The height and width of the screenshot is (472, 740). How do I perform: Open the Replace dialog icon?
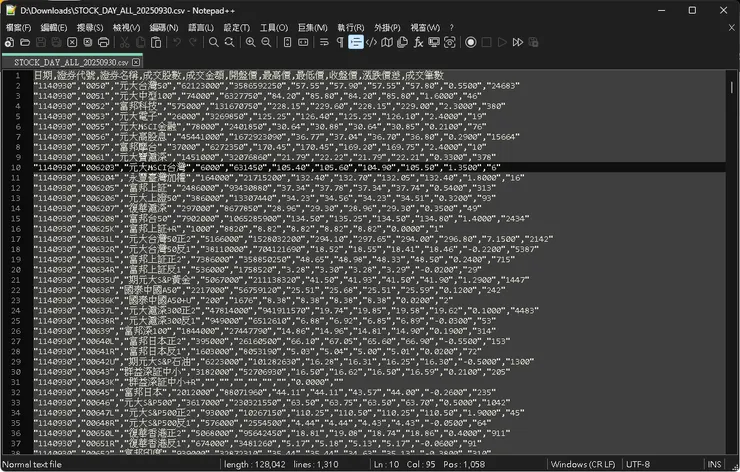pos(229,42)
